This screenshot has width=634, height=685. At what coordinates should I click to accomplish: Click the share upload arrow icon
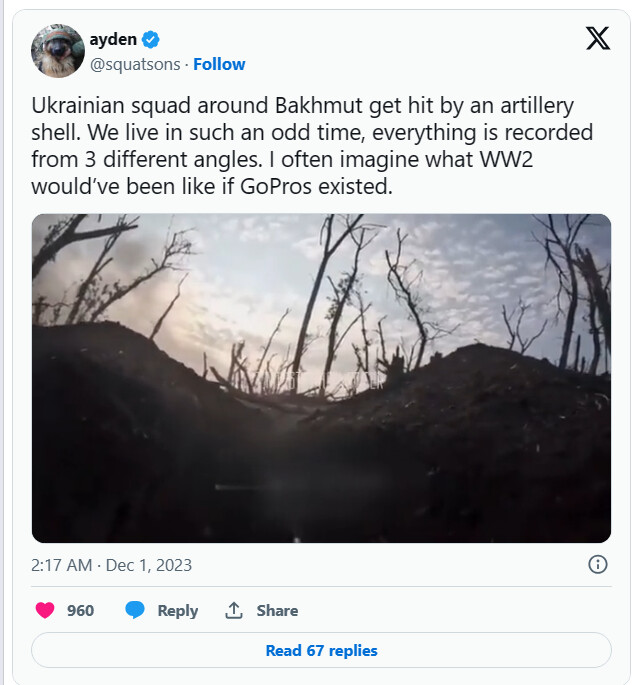coord(234,610)
